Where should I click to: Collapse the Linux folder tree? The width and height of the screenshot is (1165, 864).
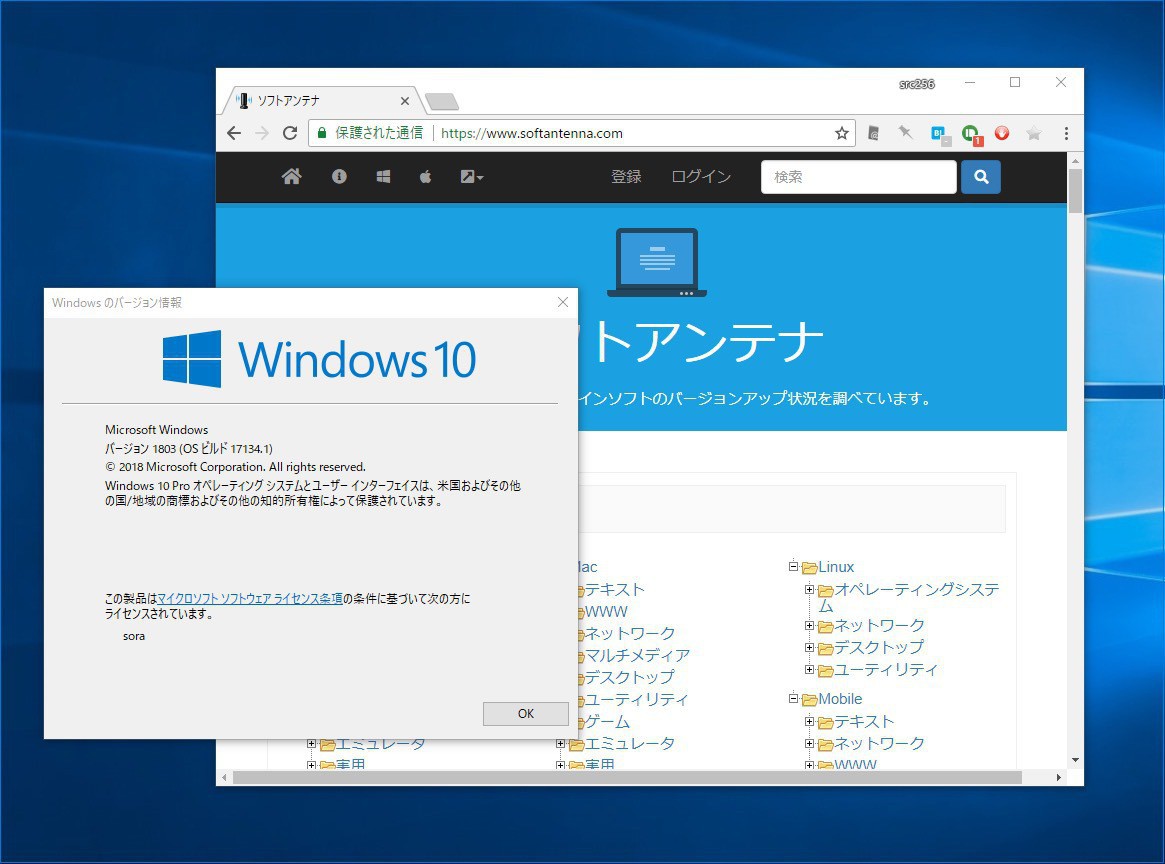point(793,566)
